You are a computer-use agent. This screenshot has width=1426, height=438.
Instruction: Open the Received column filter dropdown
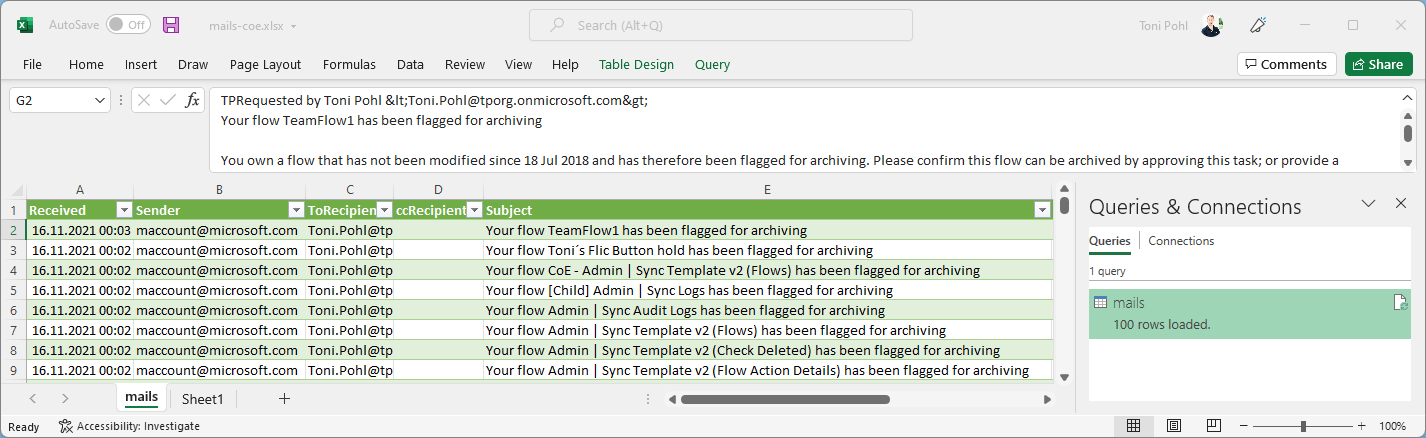[x=124, y=210]
